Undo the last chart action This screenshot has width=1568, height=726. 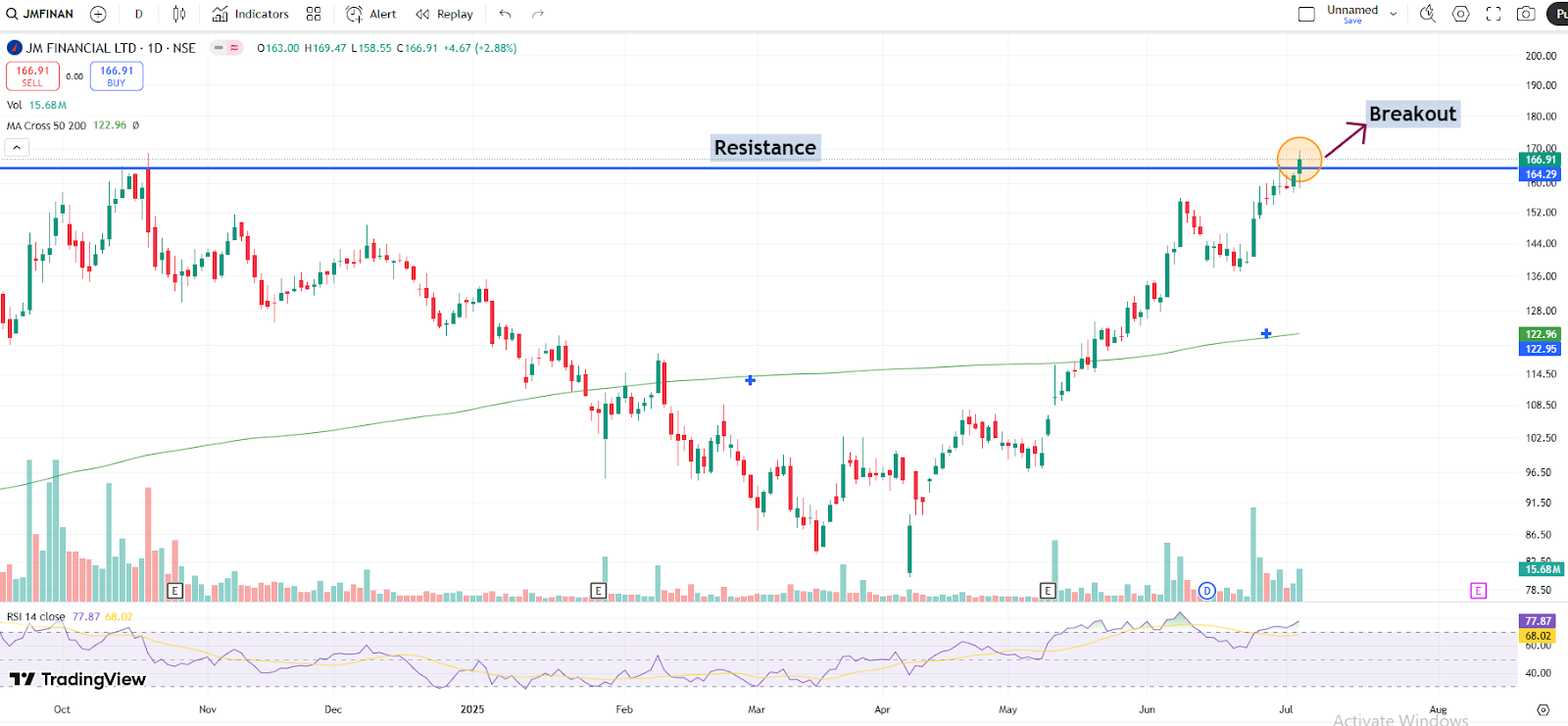(505, 14)
